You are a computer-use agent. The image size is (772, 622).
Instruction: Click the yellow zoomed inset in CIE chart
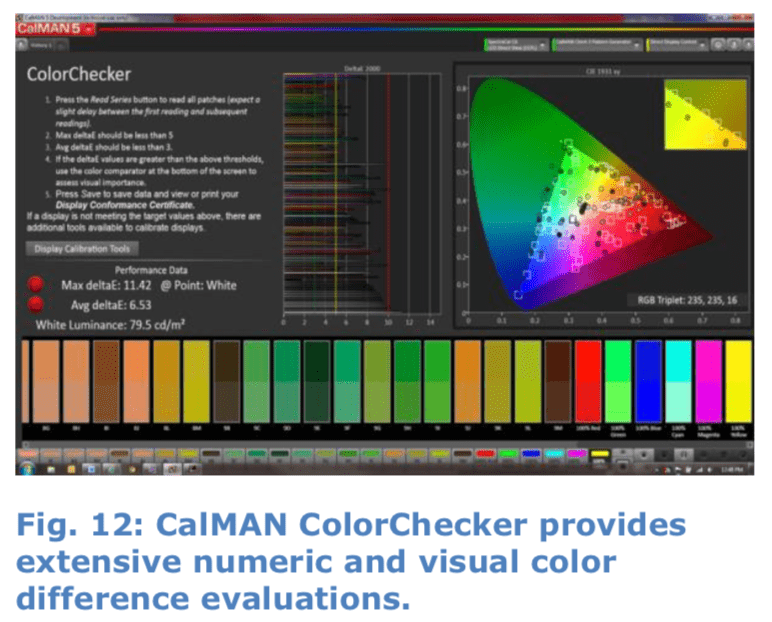[705, 115]
